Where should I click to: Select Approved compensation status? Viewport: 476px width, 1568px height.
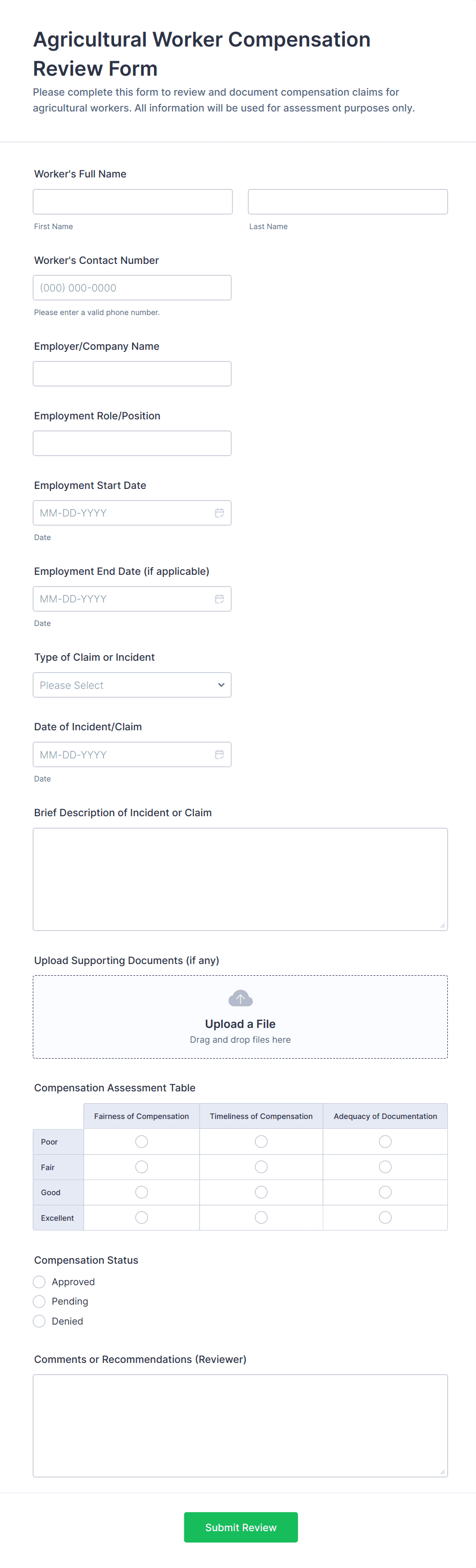[39, 1282]
